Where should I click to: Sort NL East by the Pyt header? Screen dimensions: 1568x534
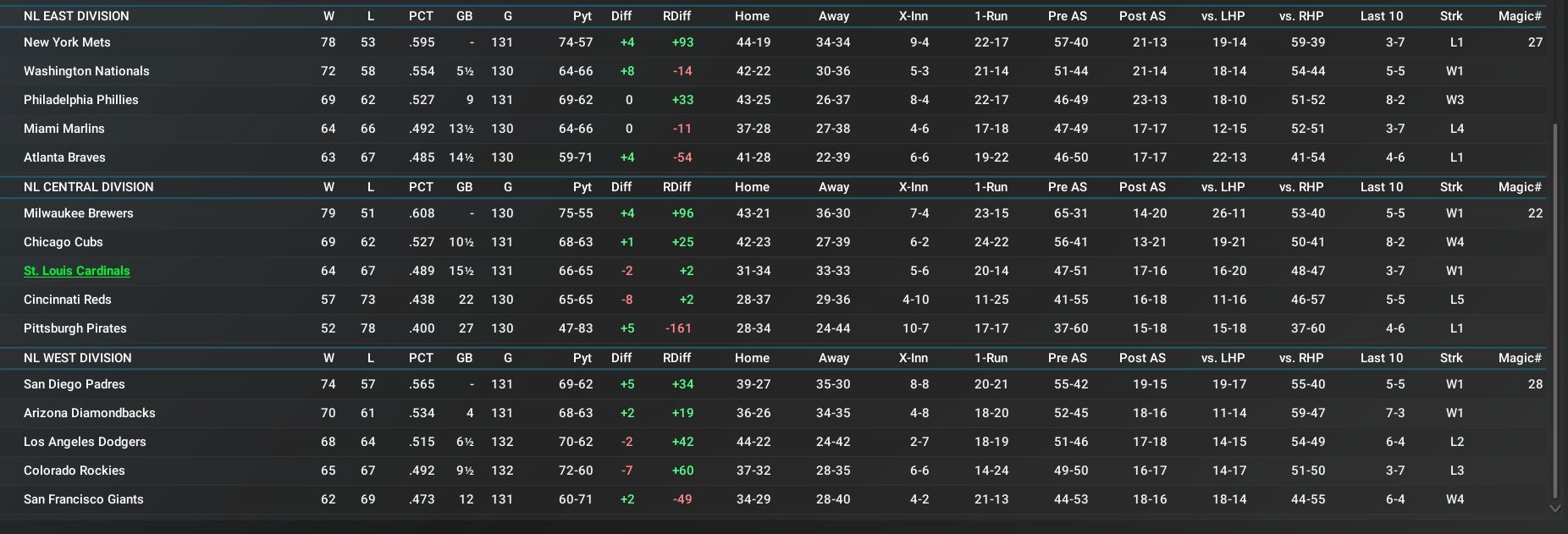pos(582,16)
